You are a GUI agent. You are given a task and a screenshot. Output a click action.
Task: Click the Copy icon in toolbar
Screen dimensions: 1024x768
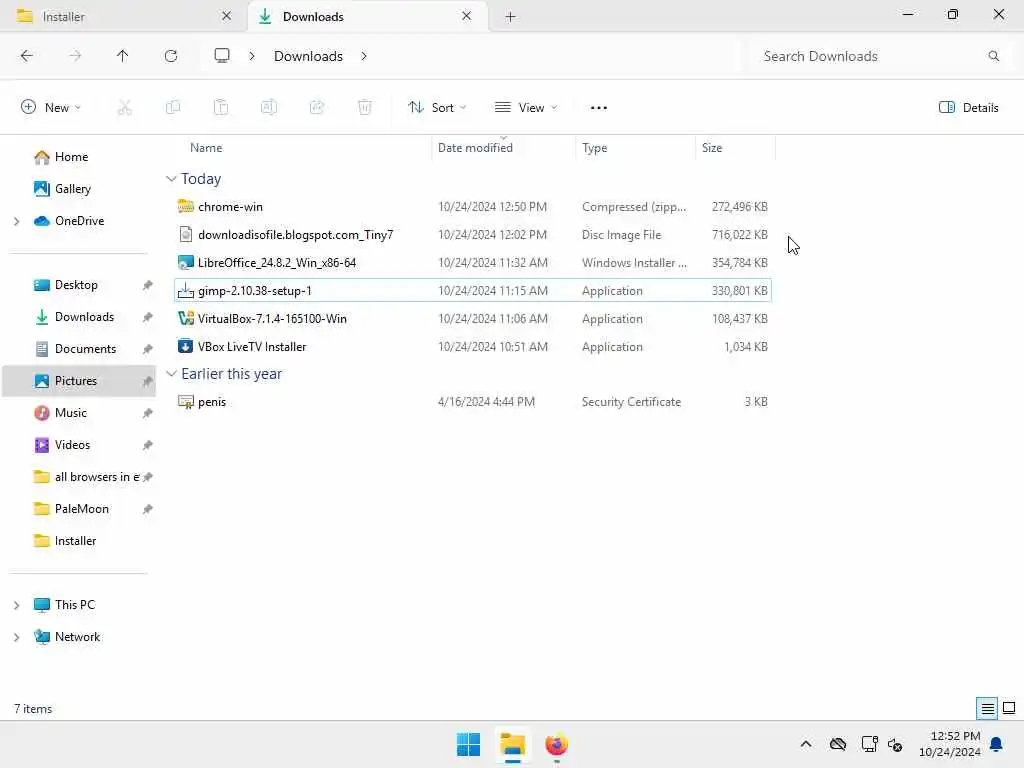click(x=172, y=108)
